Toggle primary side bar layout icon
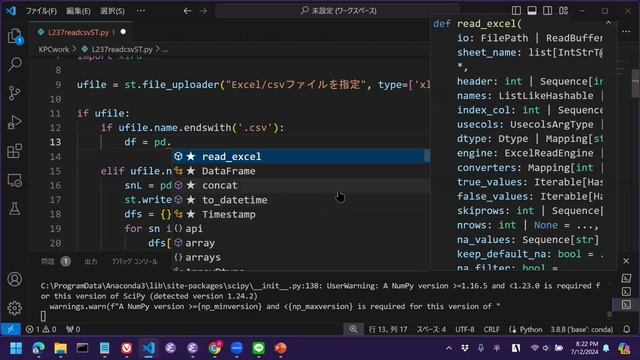This screenshot has width=640, height=360. tap(516, 11)
